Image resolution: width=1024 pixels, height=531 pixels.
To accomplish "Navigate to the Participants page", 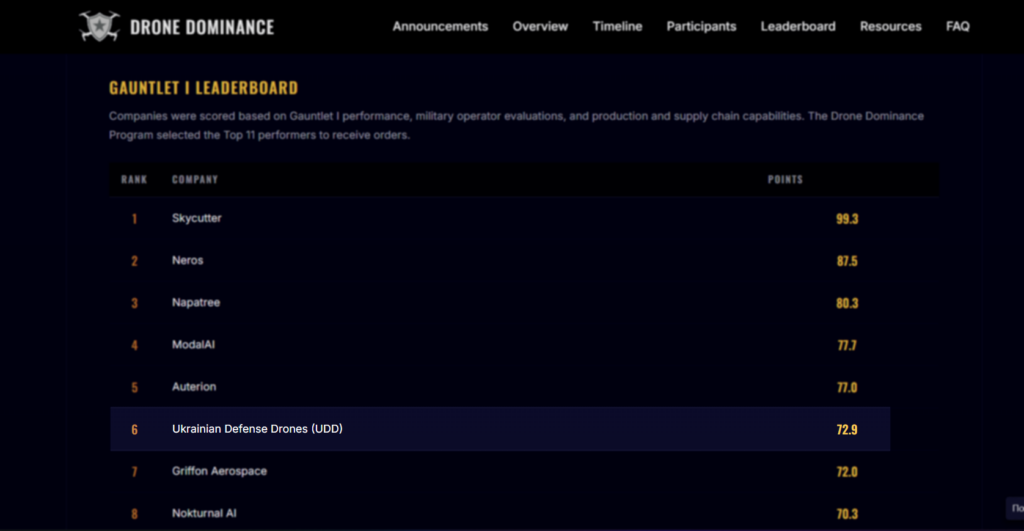I will coord(701,27).
